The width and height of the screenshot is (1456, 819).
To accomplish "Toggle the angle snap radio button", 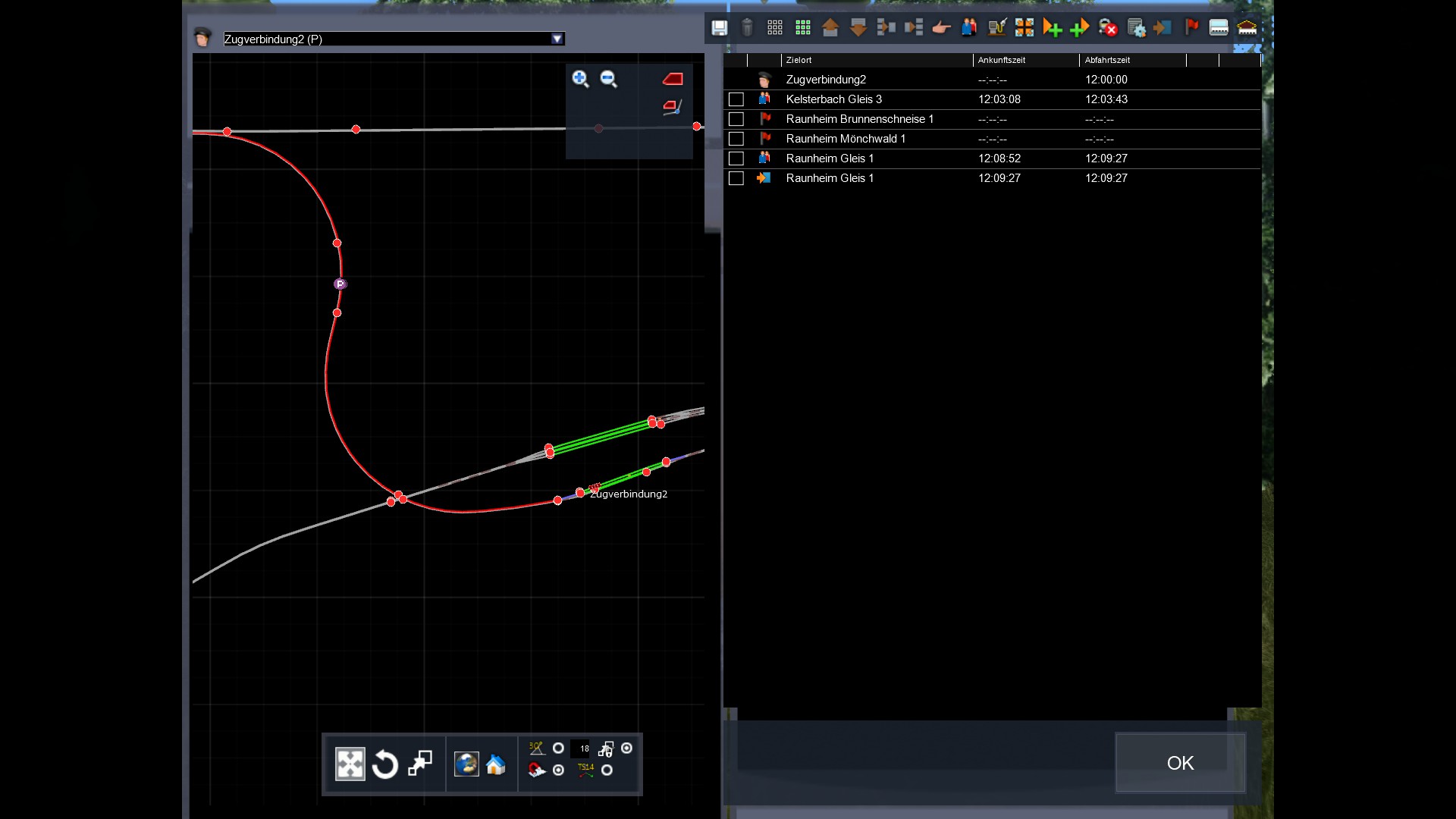I will coord(558,748).
